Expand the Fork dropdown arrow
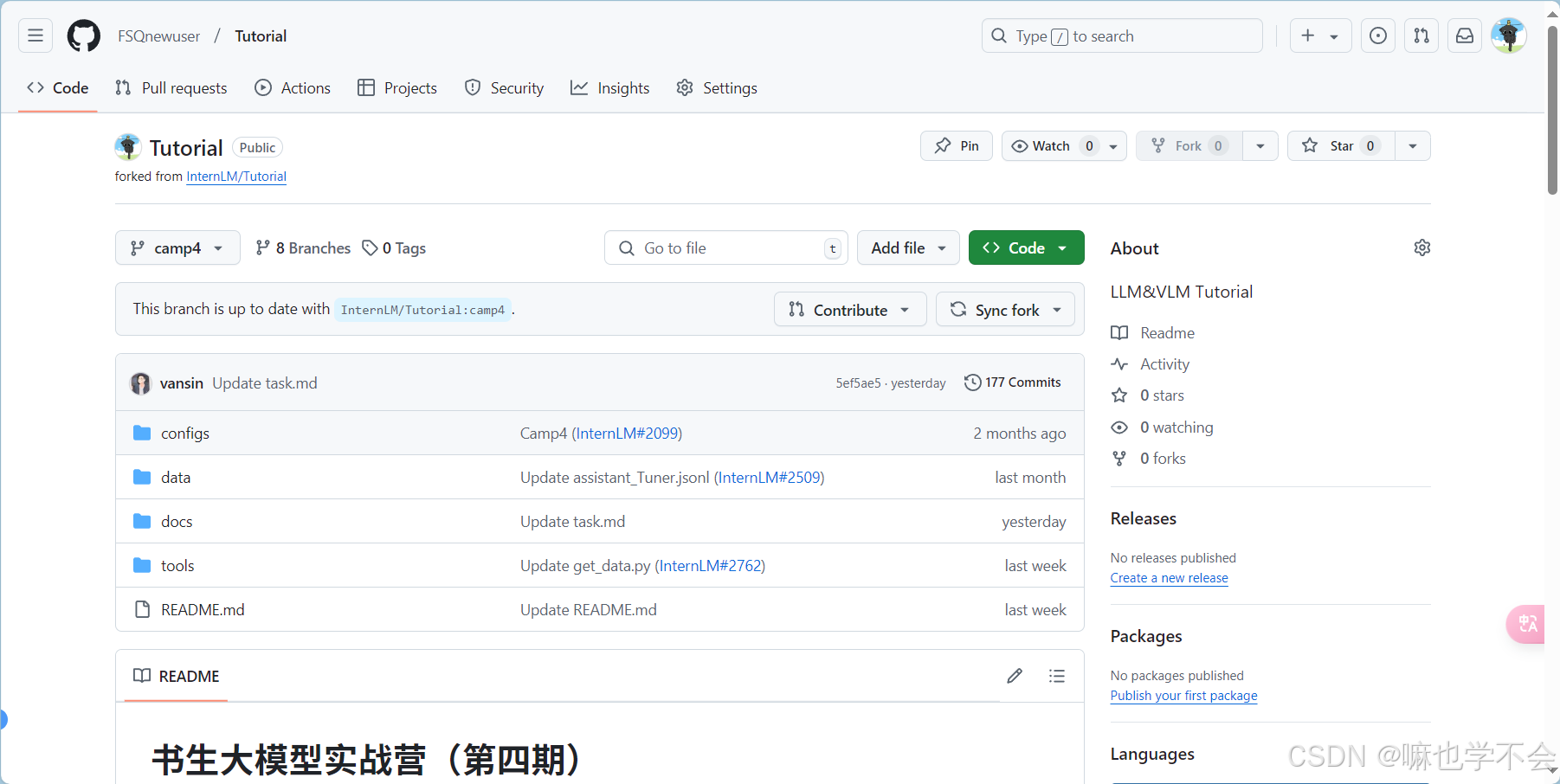 click(x=1260, y=146)
